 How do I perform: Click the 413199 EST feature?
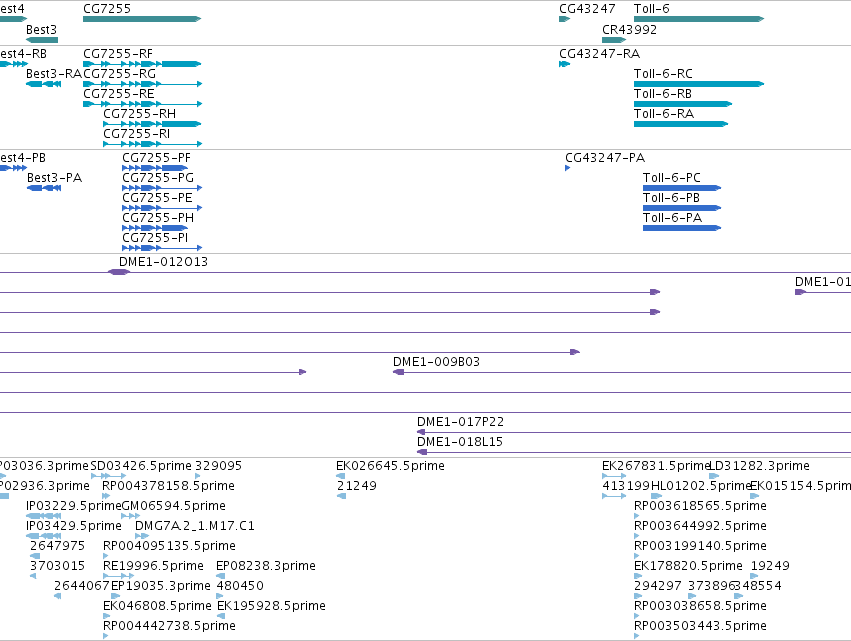pos(614,496)
